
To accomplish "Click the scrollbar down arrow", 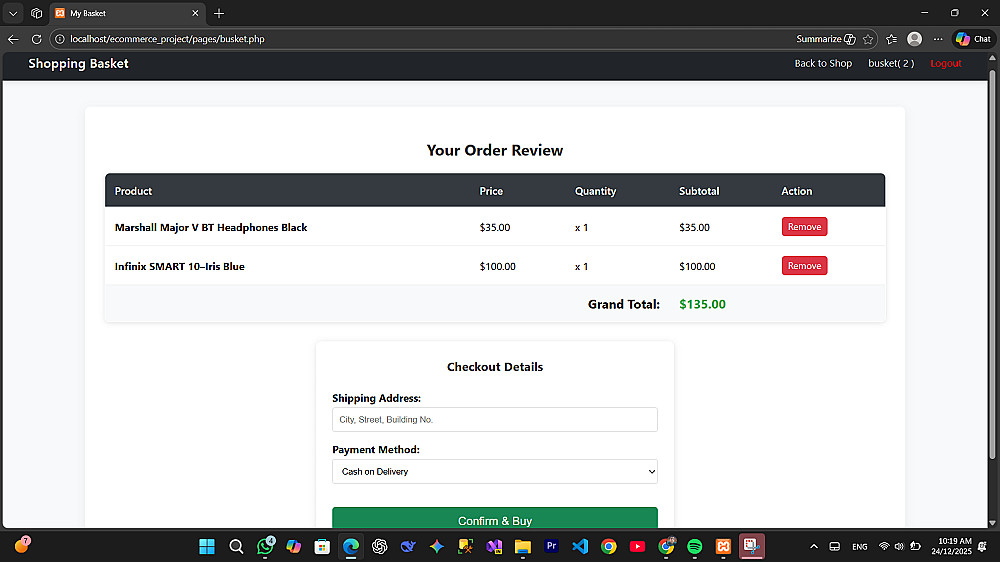I will (x=992, y=523).
